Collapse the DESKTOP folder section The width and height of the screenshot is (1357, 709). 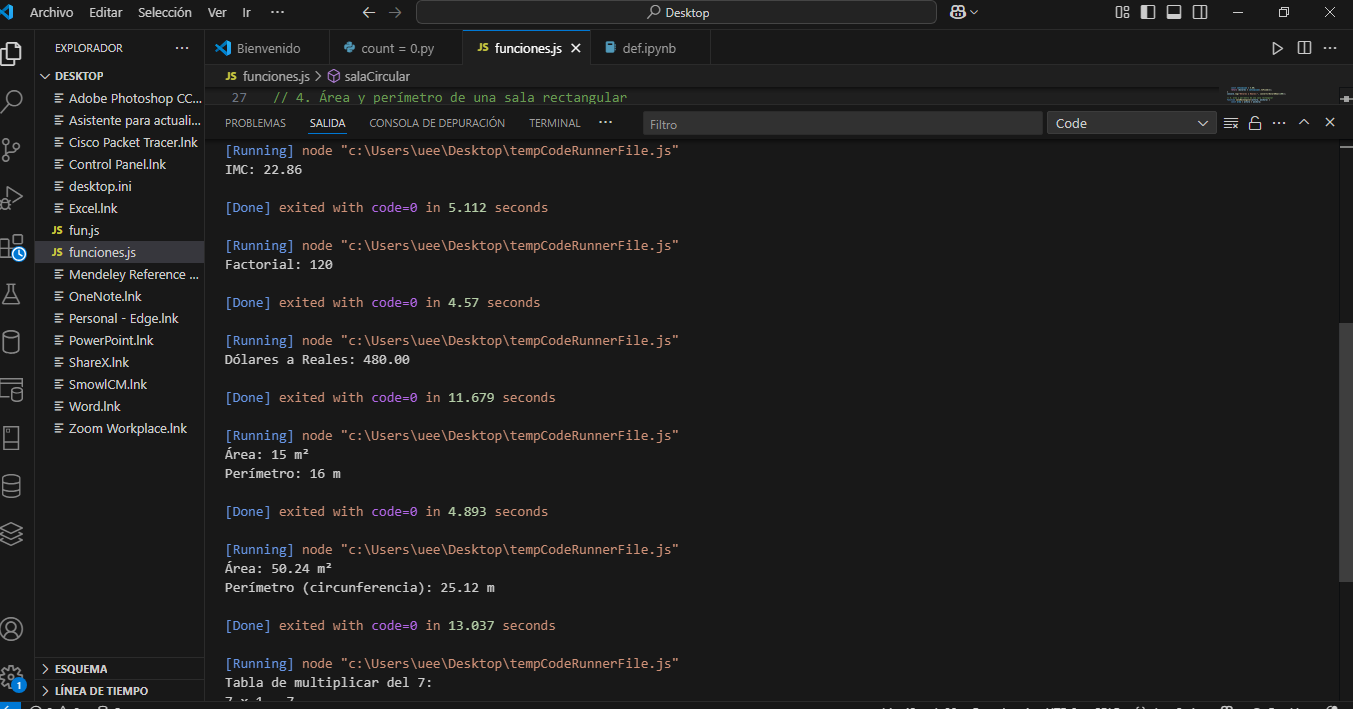coord(45,76)
